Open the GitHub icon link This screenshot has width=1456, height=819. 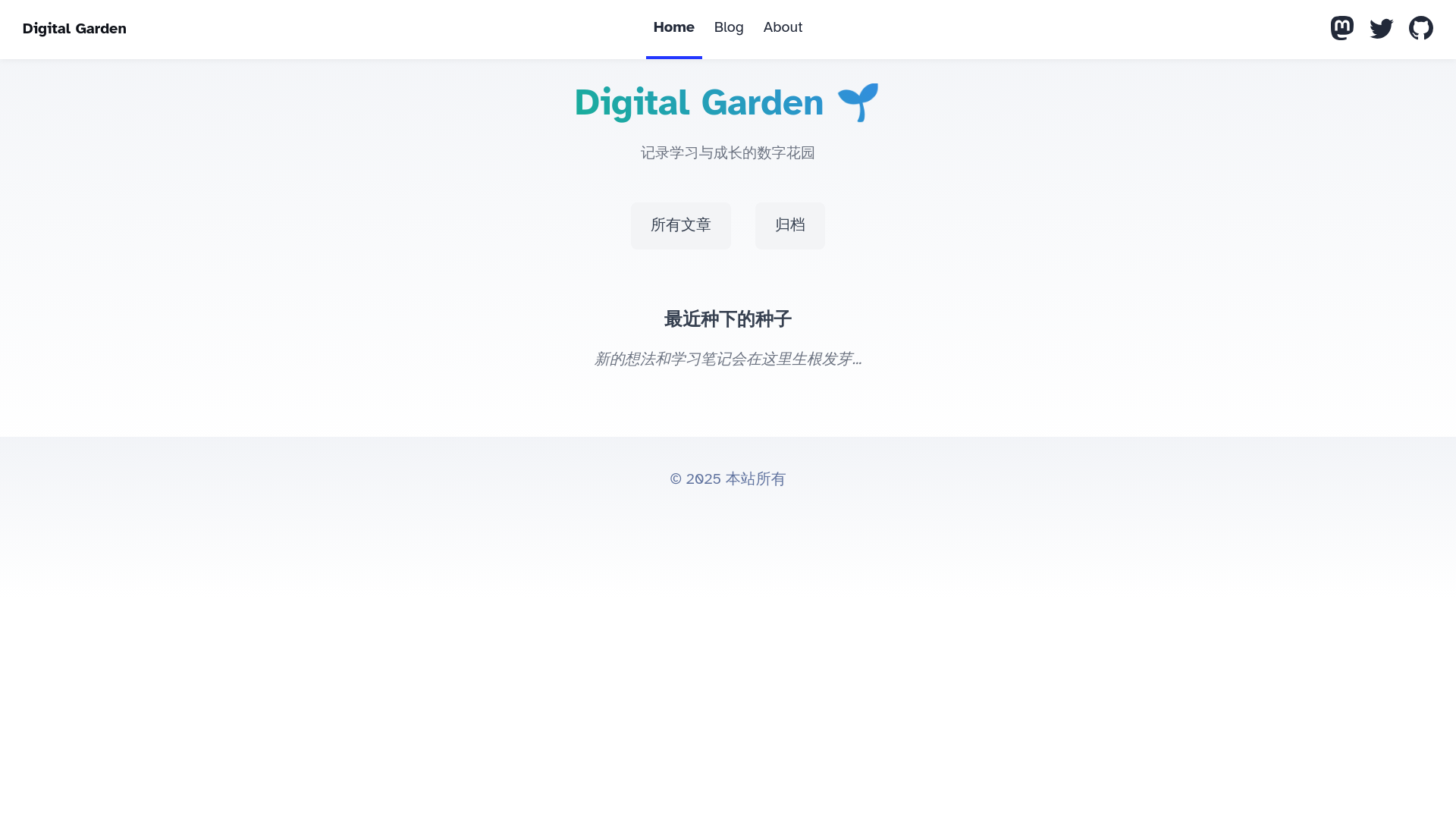1420,28
